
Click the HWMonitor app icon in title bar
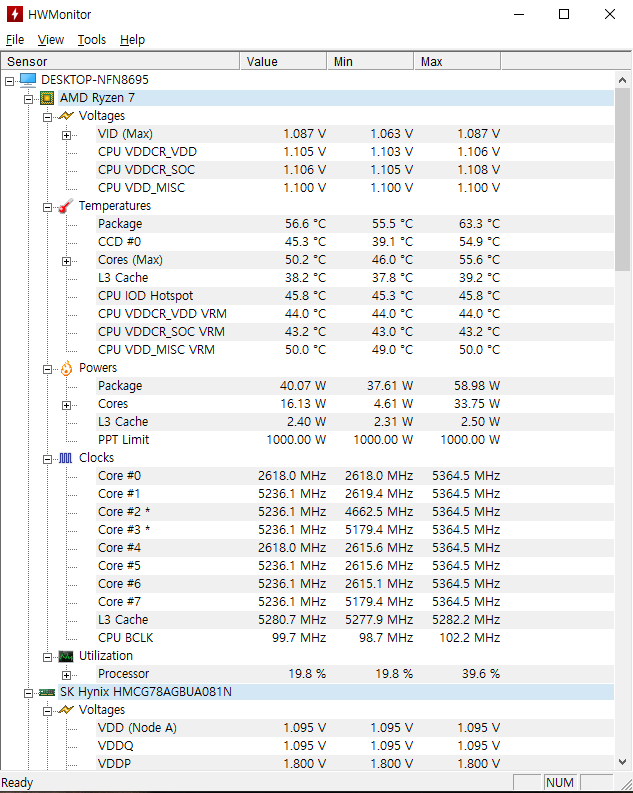point(15,14)
